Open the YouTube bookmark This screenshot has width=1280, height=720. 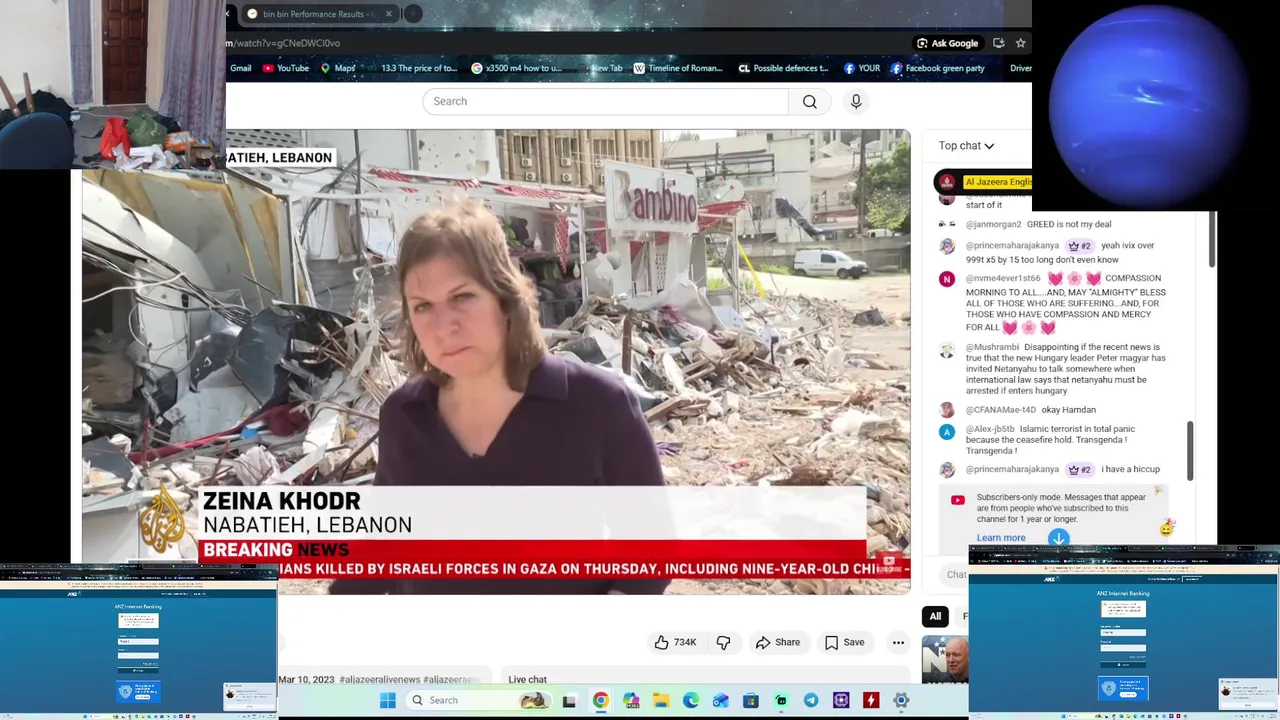click(286, 68)
